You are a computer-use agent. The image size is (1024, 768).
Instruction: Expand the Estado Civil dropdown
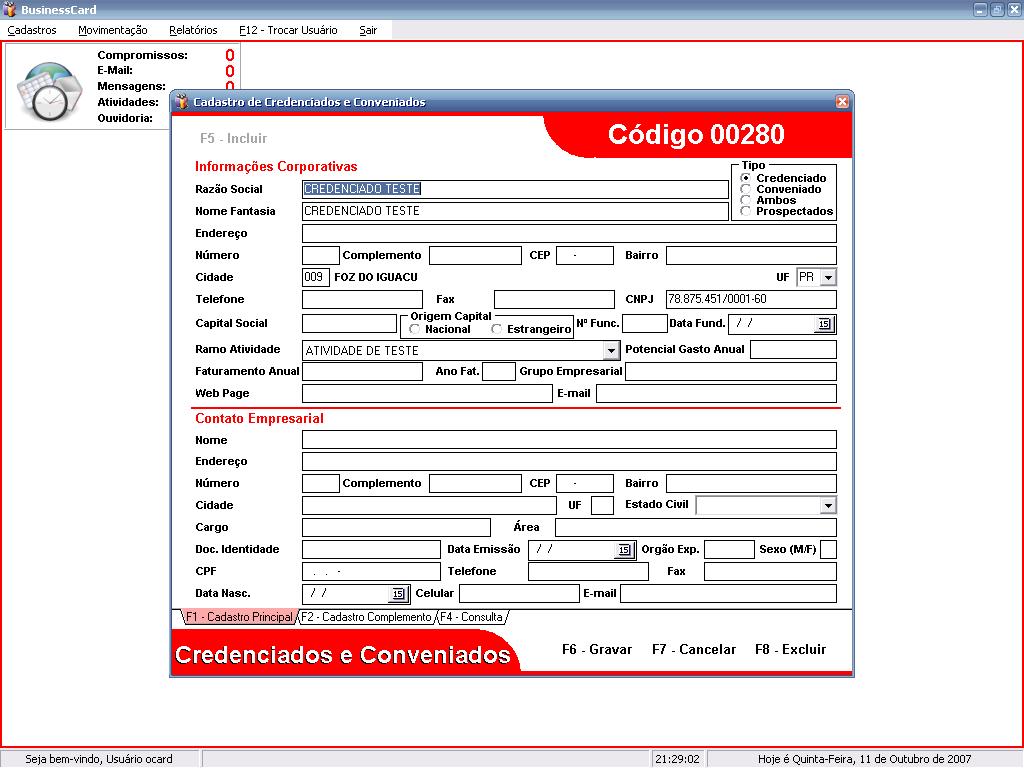coord(828,505)
